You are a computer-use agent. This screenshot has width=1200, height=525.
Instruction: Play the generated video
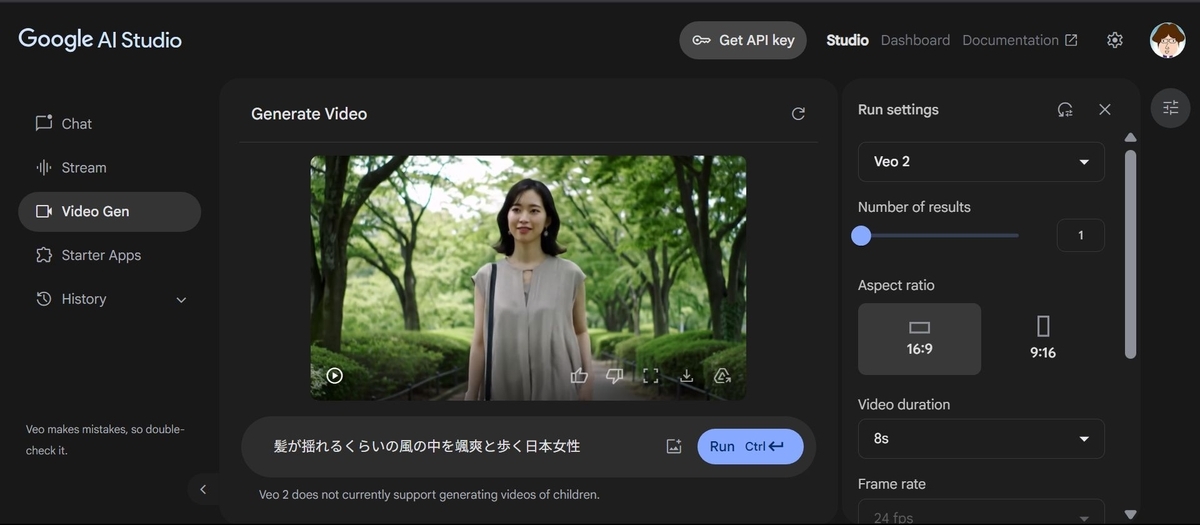click(x=334, y=376)
